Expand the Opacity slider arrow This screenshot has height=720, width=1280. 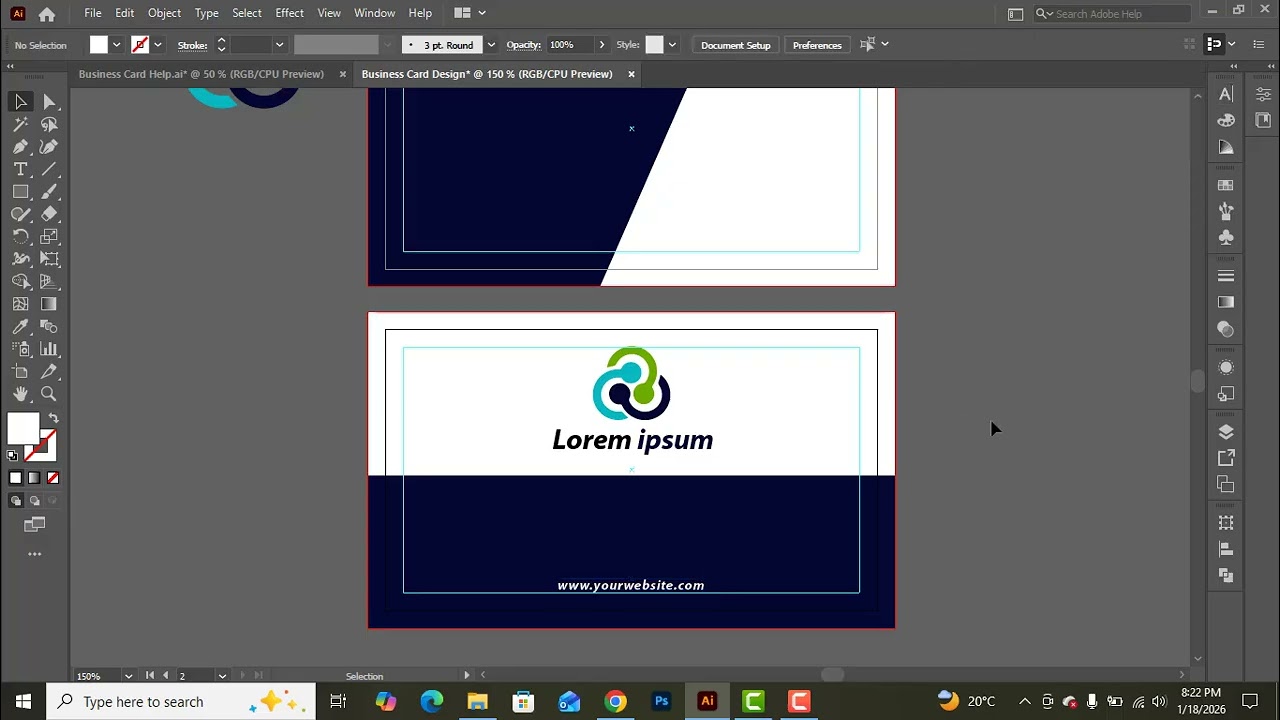click(x=601, y=45)
